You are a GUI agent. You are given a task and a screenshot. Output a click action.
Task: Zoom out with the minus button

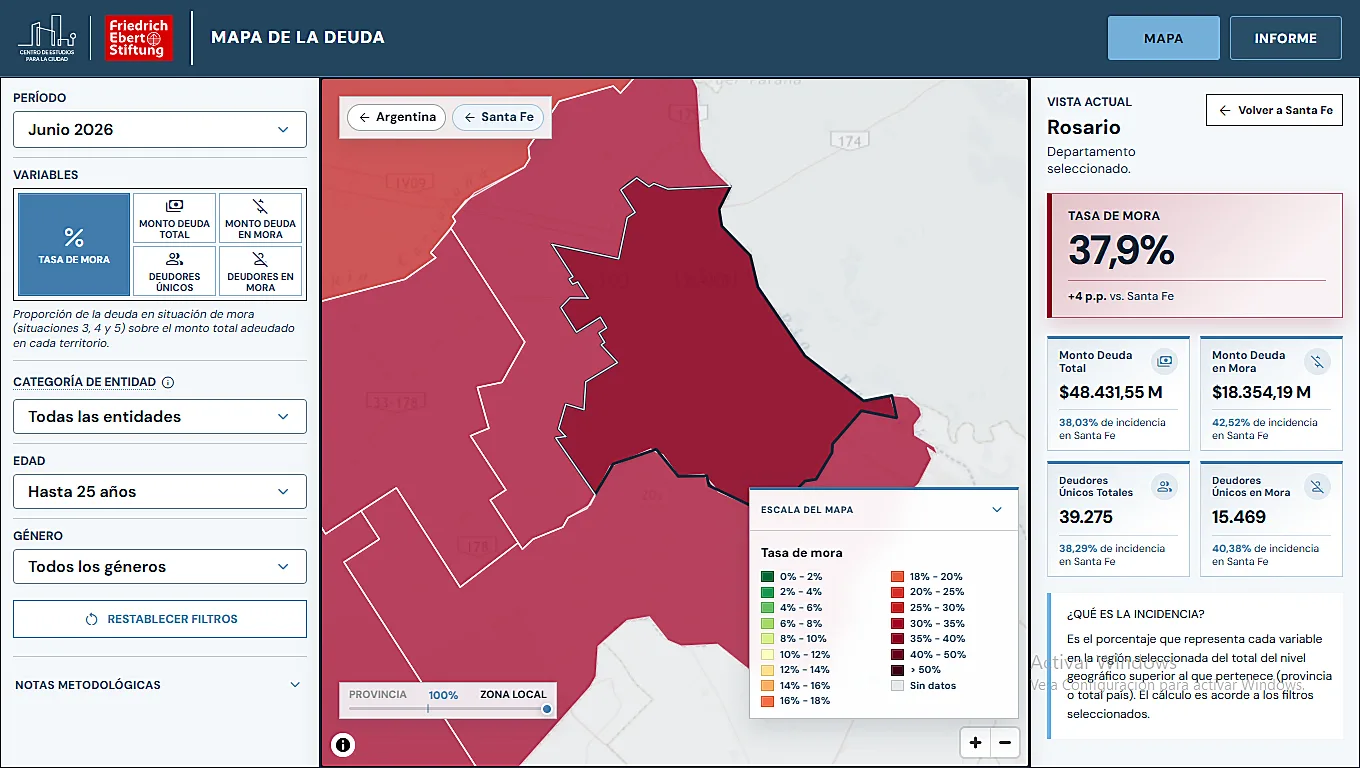pyautogui.click(x=1005, y=743)
